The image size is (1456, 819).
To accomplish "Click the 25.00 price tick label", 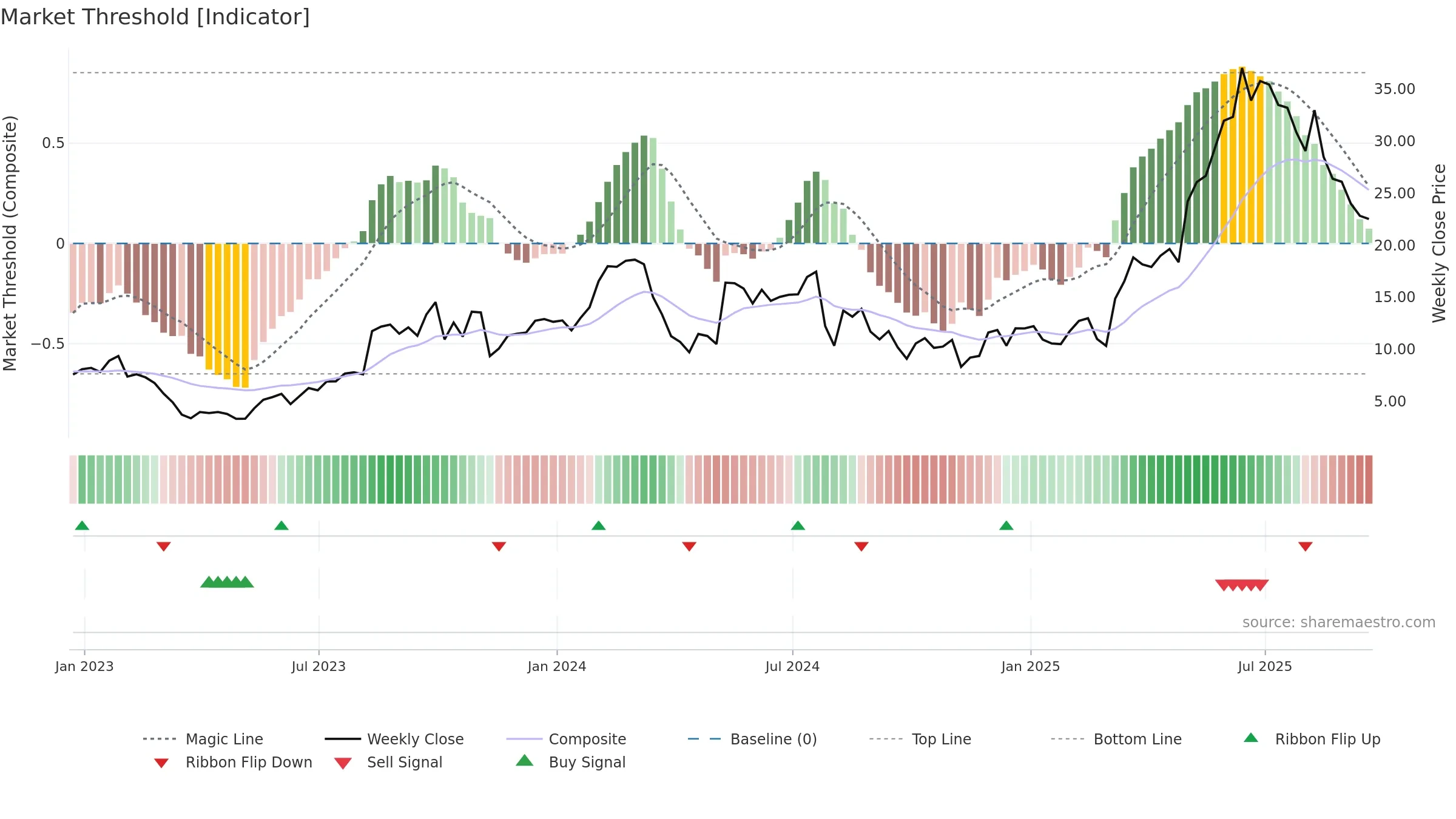I will [1395, 194].
